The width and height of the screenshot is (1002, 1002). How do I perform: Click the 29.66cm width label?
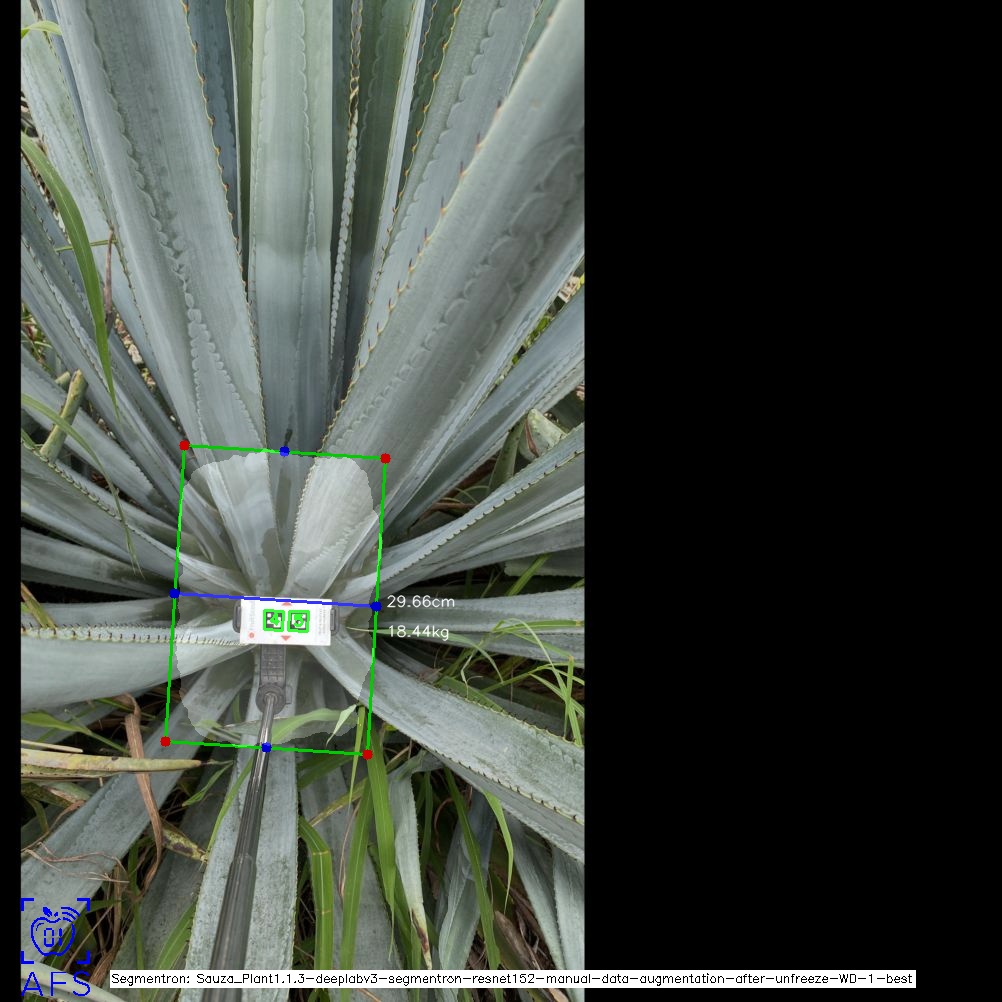click(x=421, y=602)
